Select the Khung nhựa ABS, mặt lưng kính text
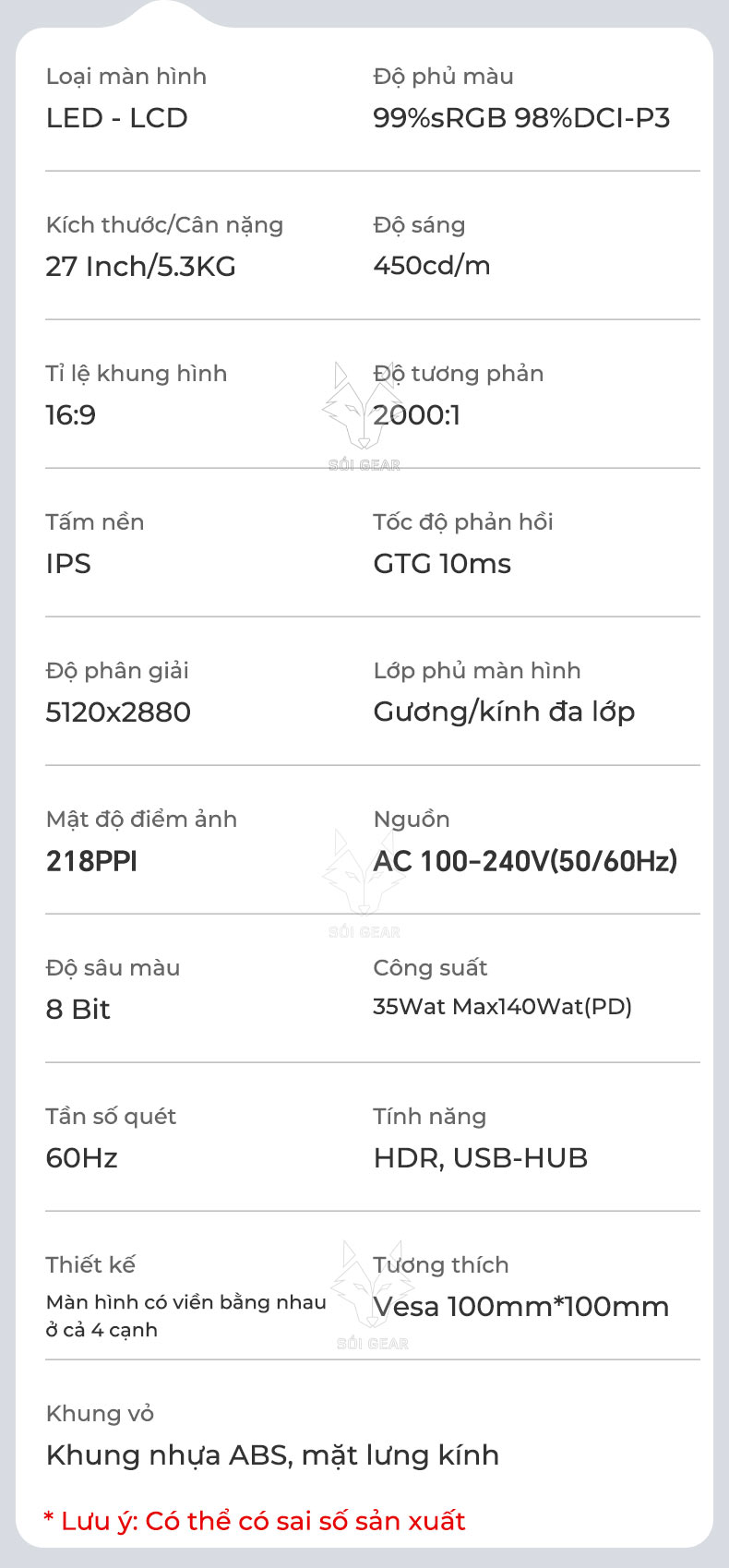The image size is (729, 1568). click(x=272, y=1455)
